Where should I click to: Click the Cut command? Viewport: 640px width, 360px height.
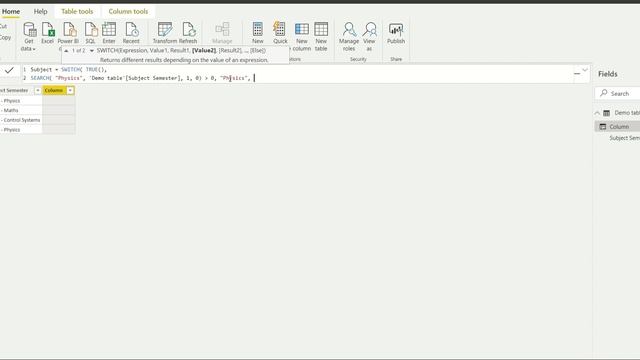(4, 26)
